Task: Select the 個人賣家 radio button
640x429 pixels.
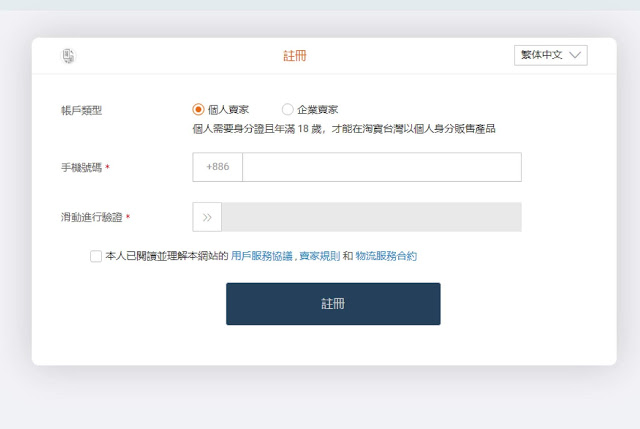Action: click(x=198, y=110)
